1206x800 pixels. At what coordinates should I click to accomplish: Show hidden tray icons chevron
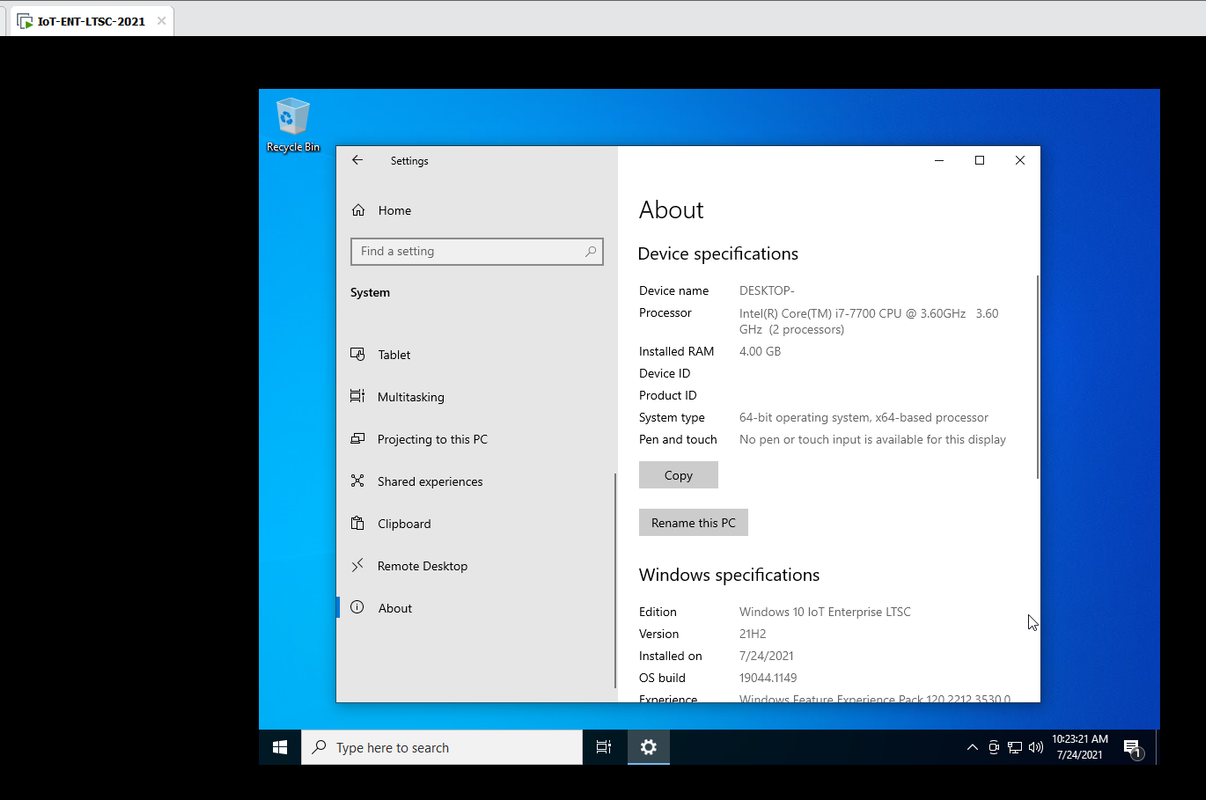click(972, 748)
